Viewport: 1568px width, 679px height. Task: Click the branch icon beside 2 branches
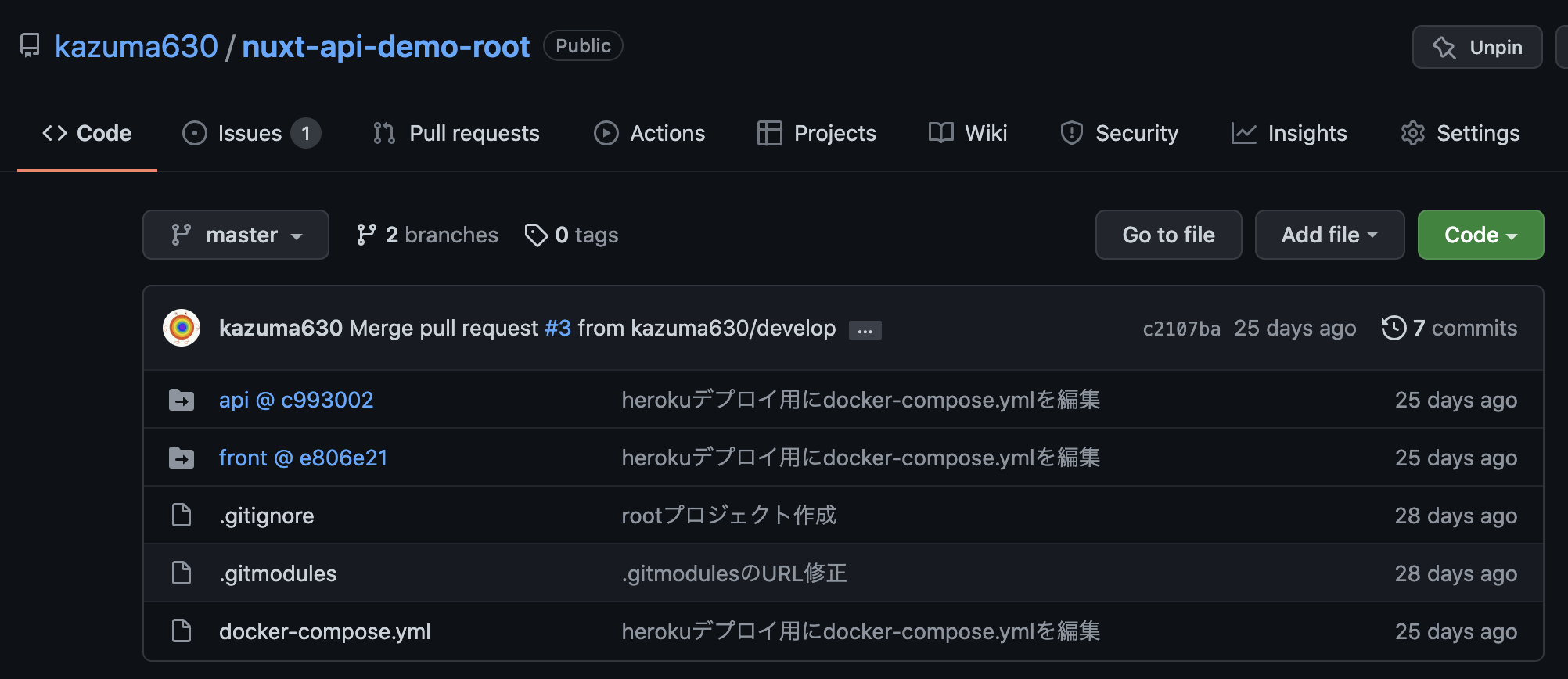coord(366,235)
